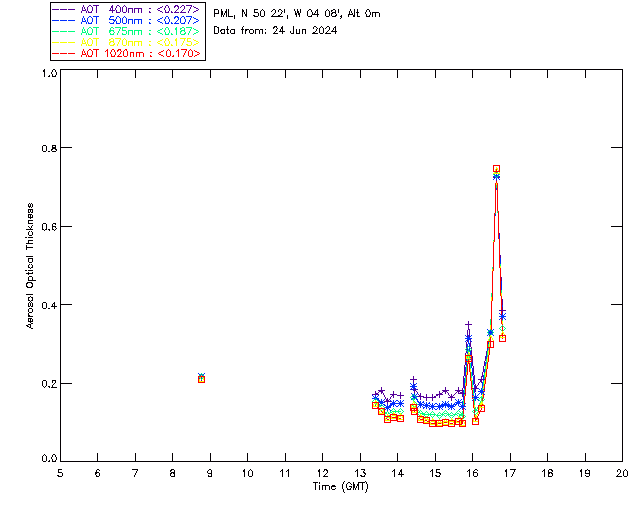Click the y-axis label 1.0
The width and height of the screenshot is (640, 512).
coord(49,73)
